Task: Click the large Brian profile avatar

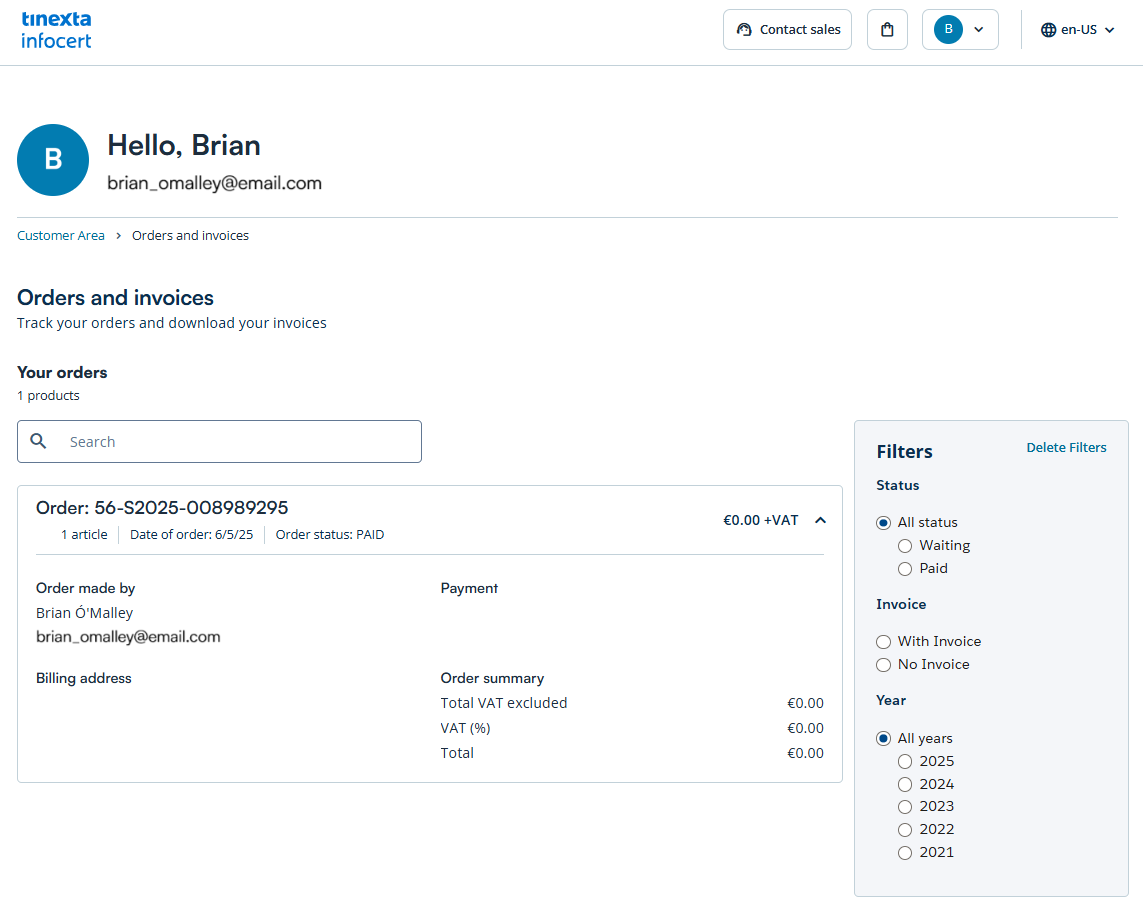Action: (x=53, y=160)
